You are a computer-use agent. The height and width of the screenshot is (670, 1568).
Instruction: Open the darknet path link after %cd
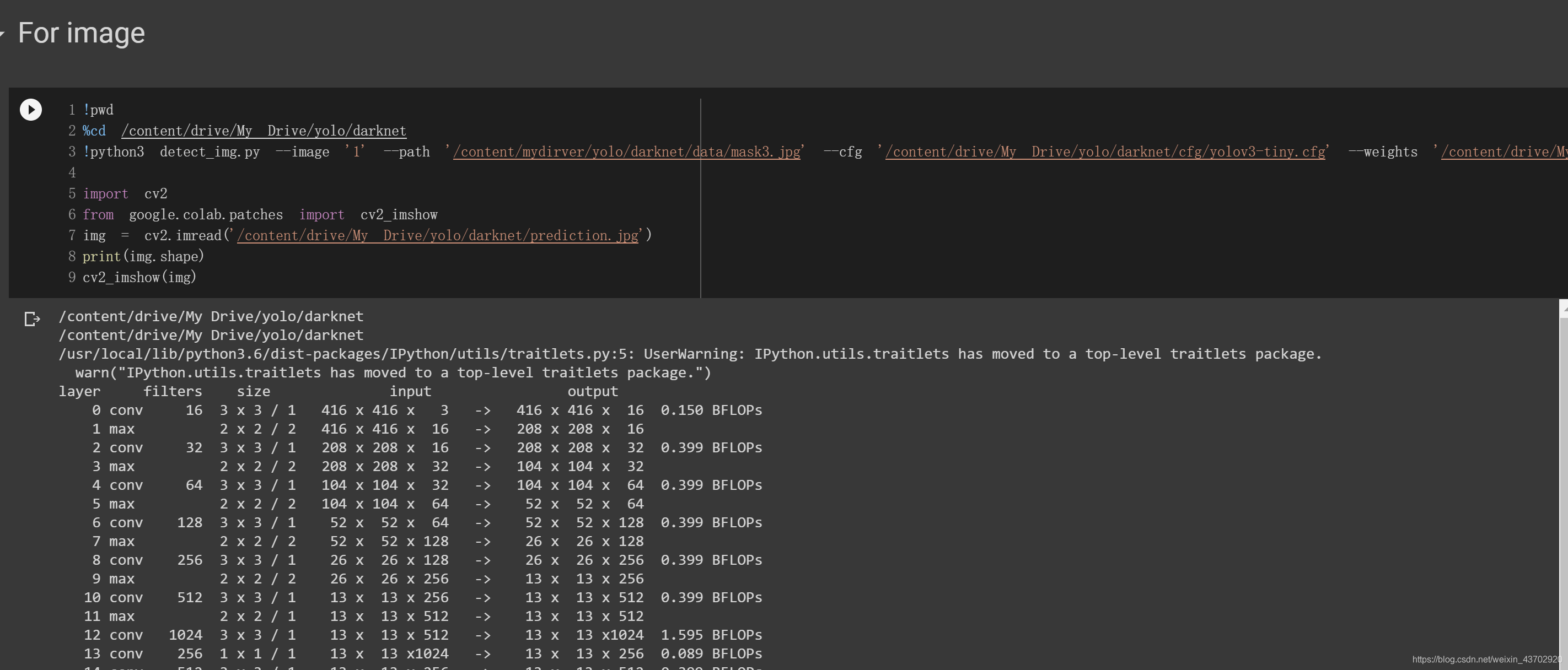[264, 131]
